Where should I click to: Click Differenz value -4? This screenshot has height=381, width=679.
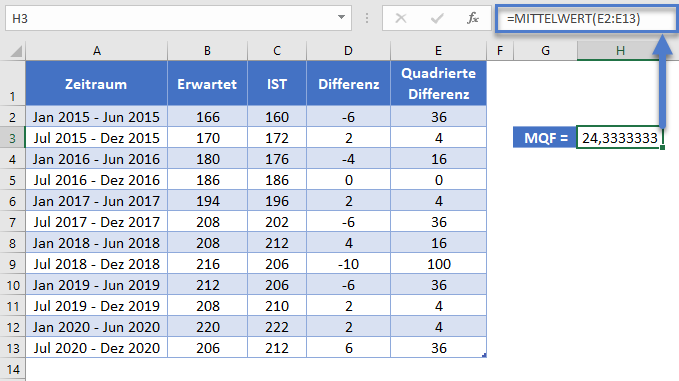pyautogui.click(x=348, y=159)
